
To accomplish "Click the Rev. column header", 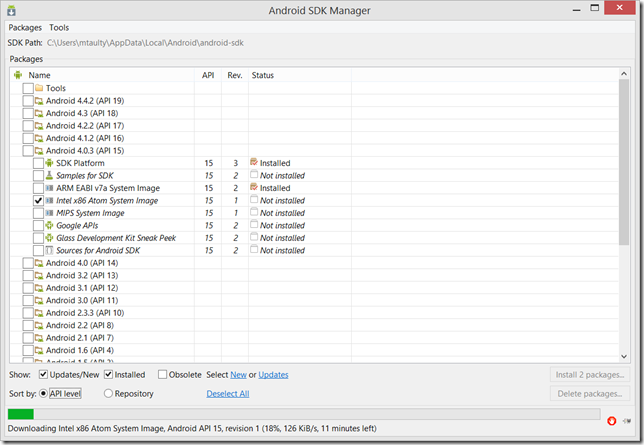I will coord(235,75).
